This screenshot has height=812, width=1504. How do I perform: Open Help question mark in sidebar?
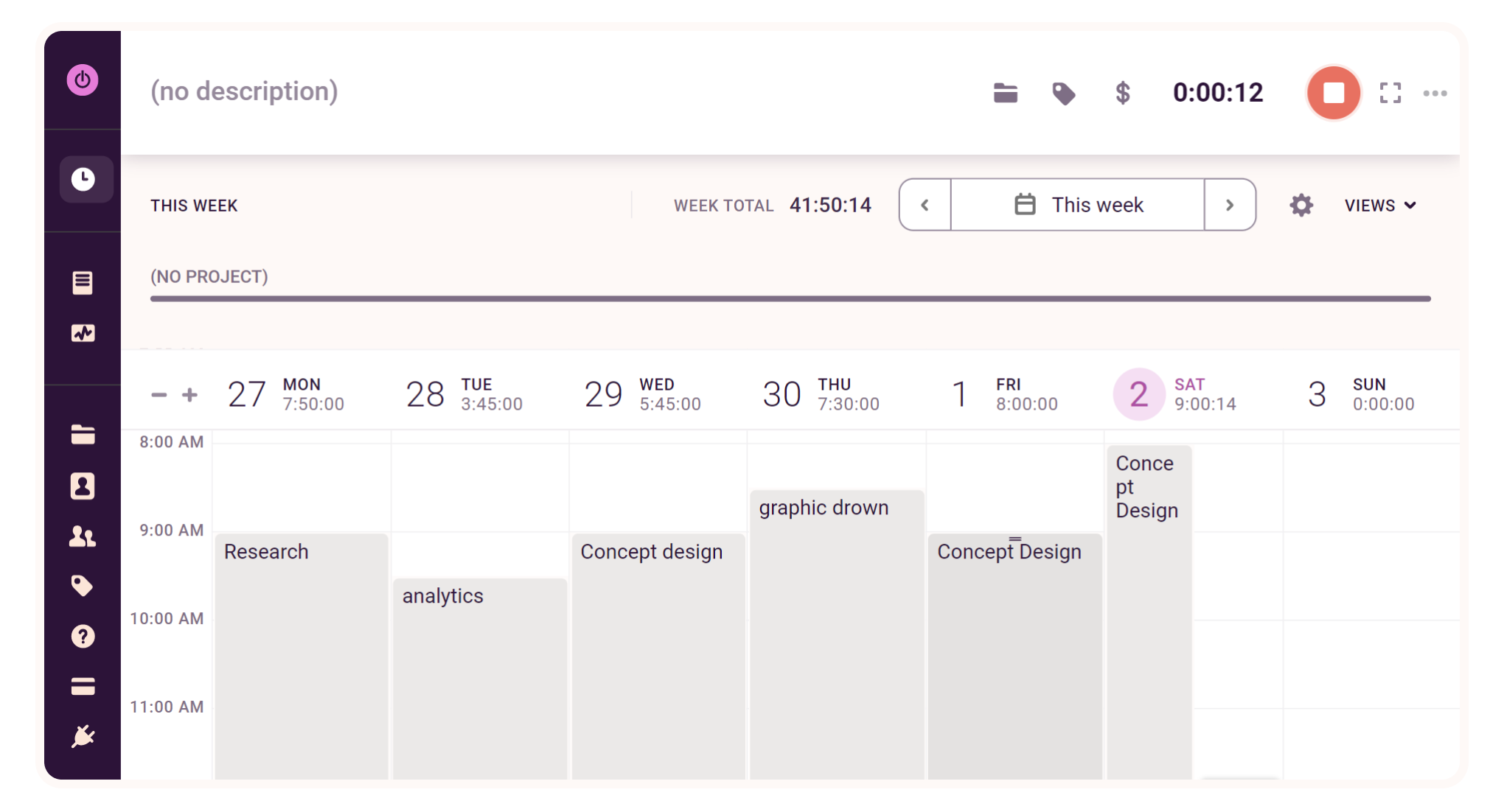tap(83, 636)
